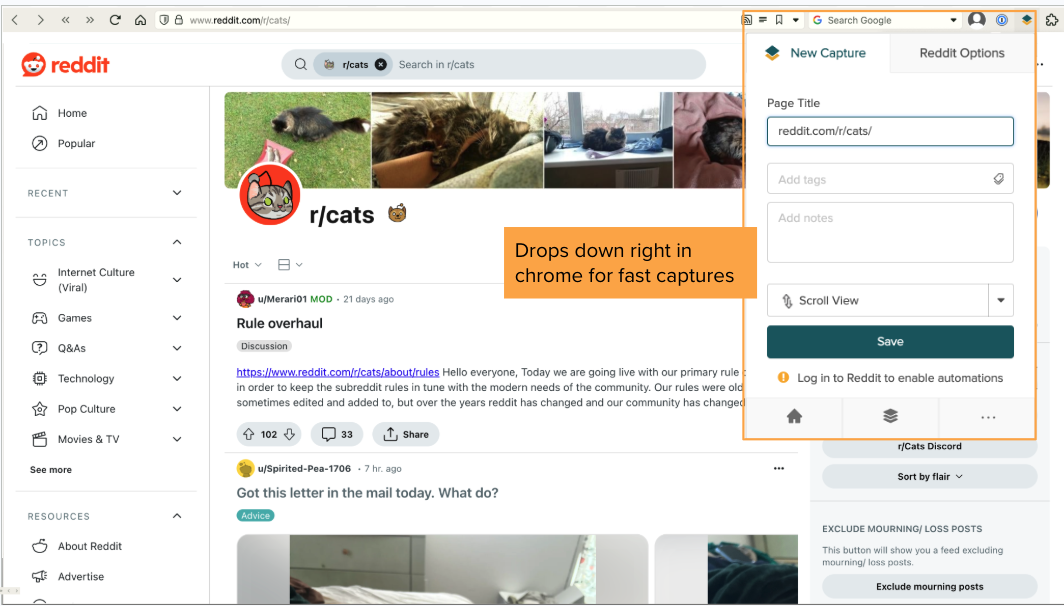
Task: Click the three-dots more icon in capture panel
Action: coord(987,417)
